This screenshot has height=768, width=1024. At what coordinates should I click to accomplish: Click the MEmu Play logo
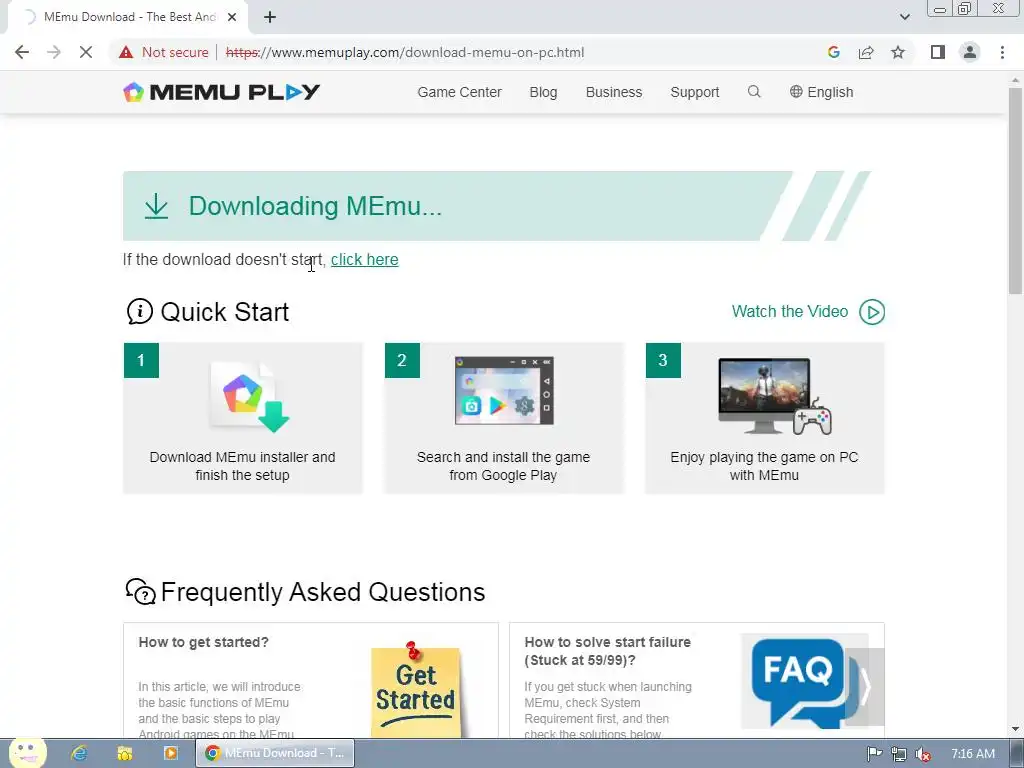(221, 92)
